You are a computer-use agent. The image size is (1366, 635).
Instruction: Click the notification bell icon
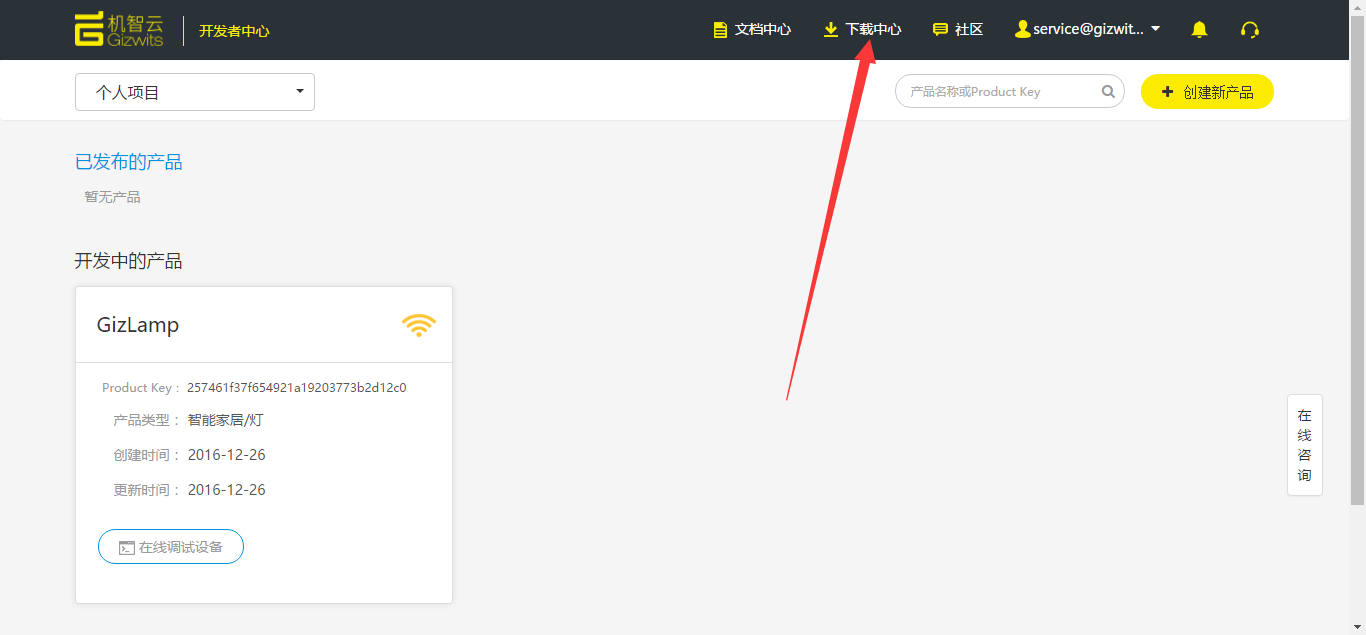point(1199,30)
